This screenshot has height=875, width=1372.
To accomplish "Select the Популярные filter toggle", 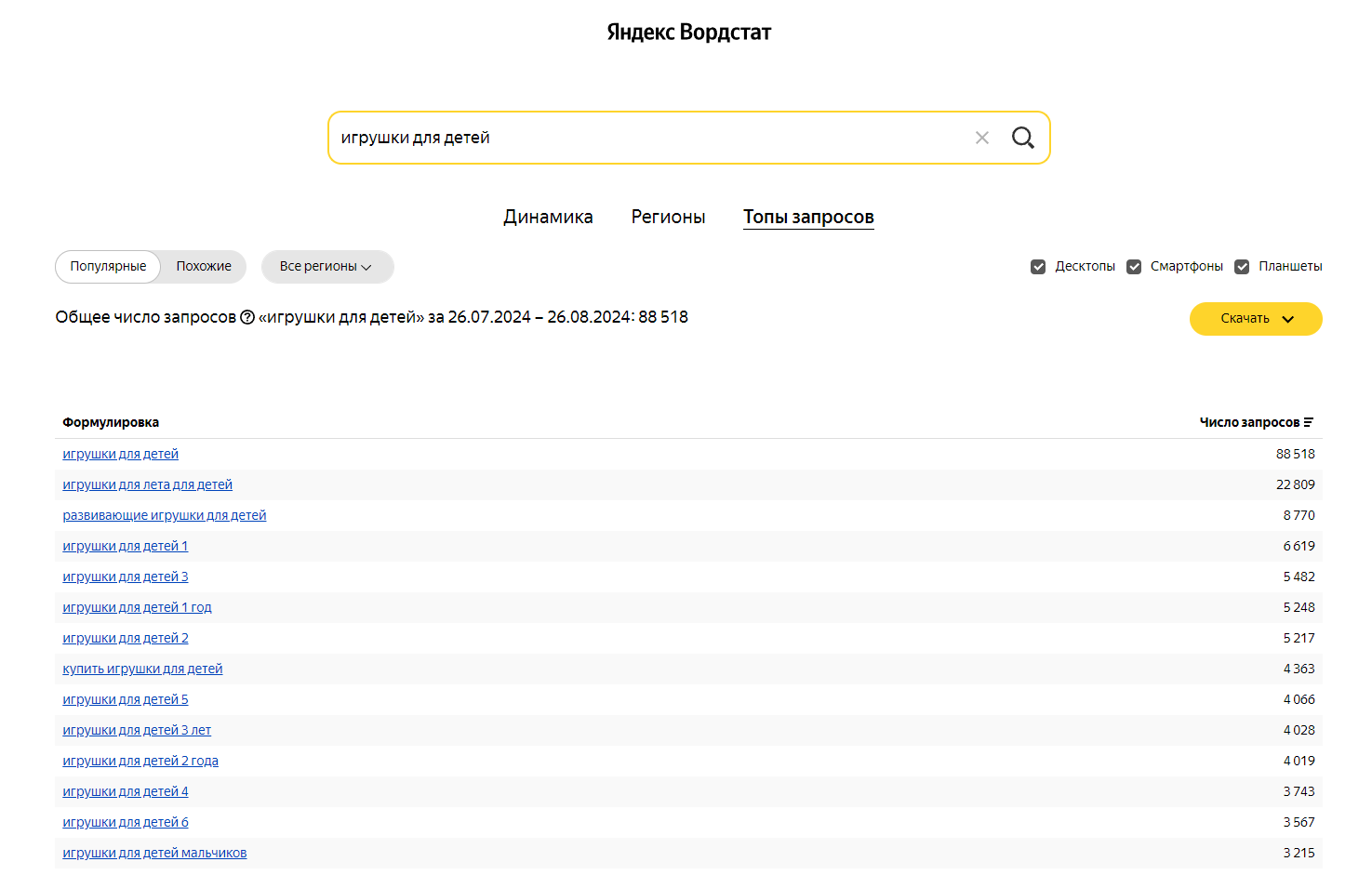I will (107, 267).
